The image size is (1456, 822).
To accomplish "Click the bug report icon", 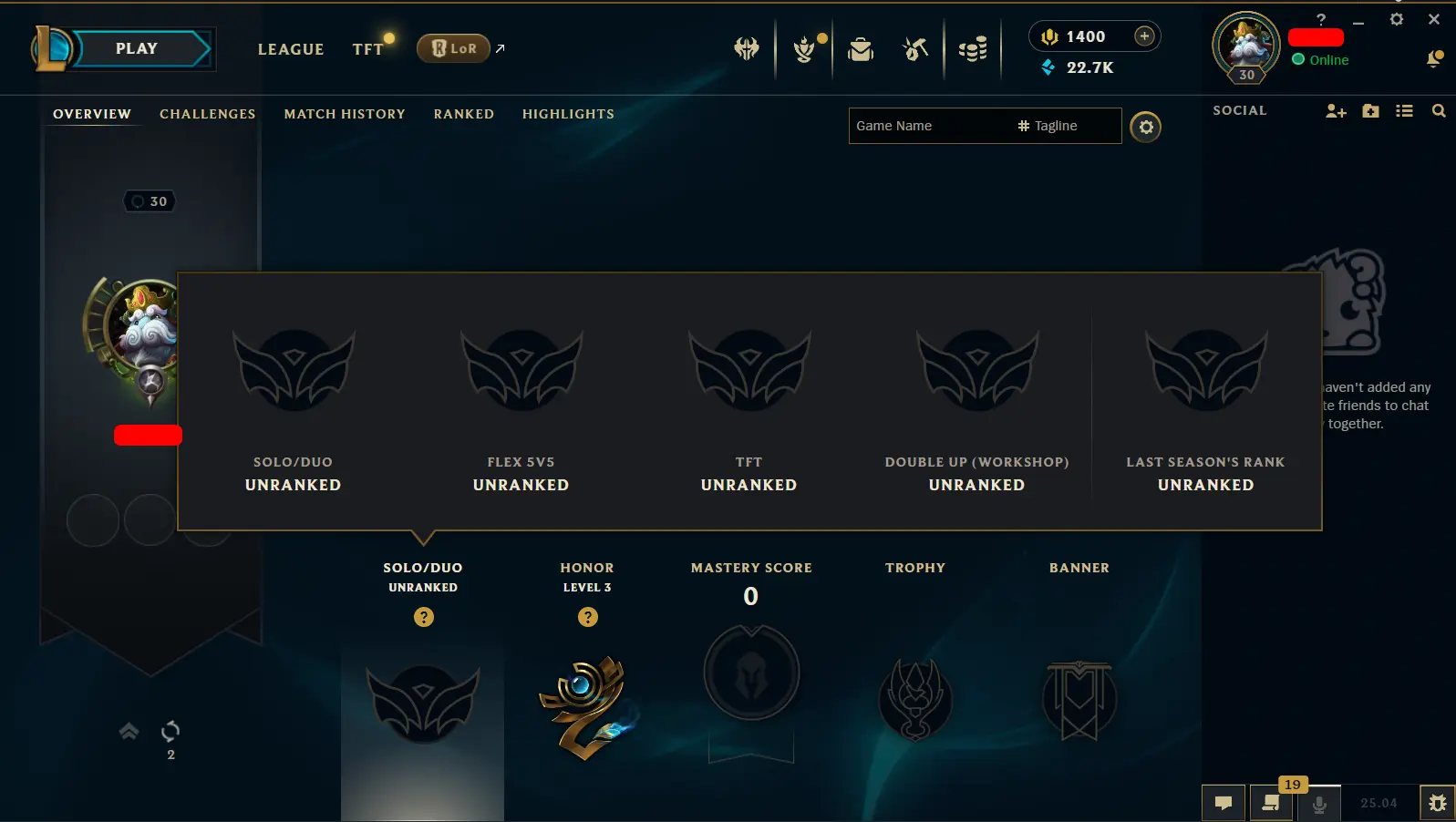I will click(1438, 803).
